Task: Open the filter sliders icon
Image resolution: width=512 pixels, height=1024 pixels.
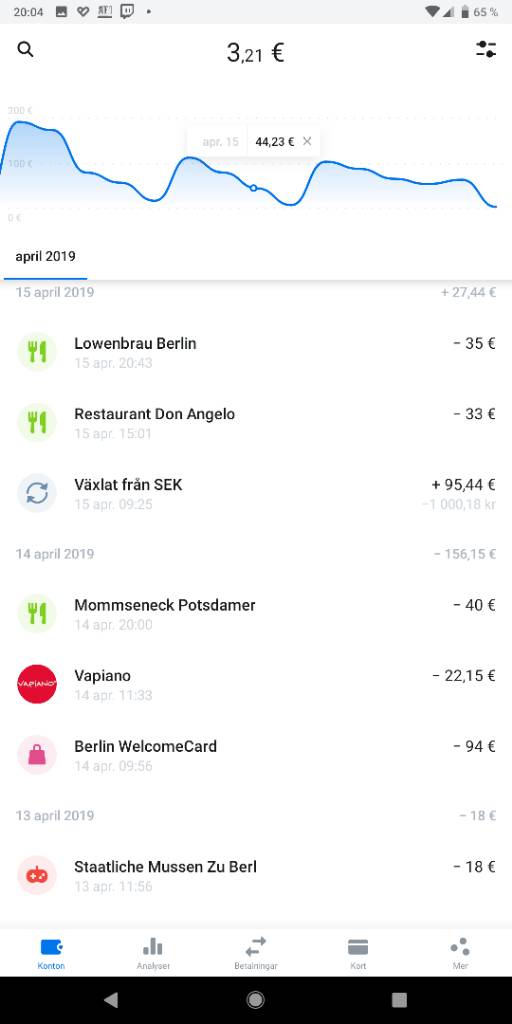Action: coord(486,50)
